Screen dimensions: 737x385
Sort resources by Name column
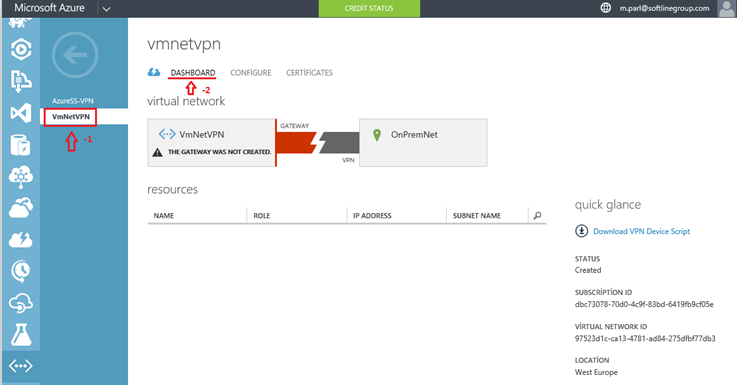pyautogui.click(x=164, y=216)
